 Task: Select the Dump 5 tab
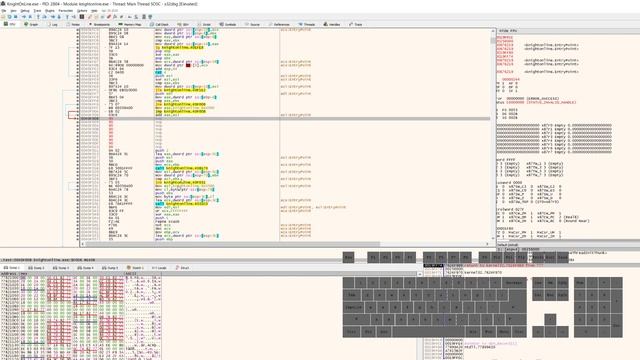[x=110, y=268]
